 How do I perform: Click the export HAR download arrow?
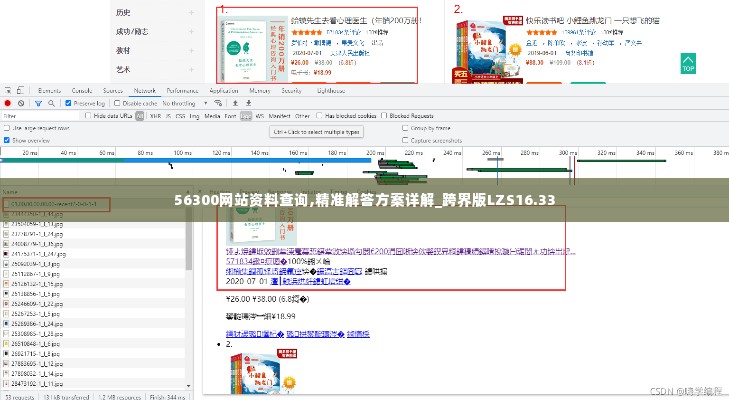pyautogui.click(x=248, y=103)
